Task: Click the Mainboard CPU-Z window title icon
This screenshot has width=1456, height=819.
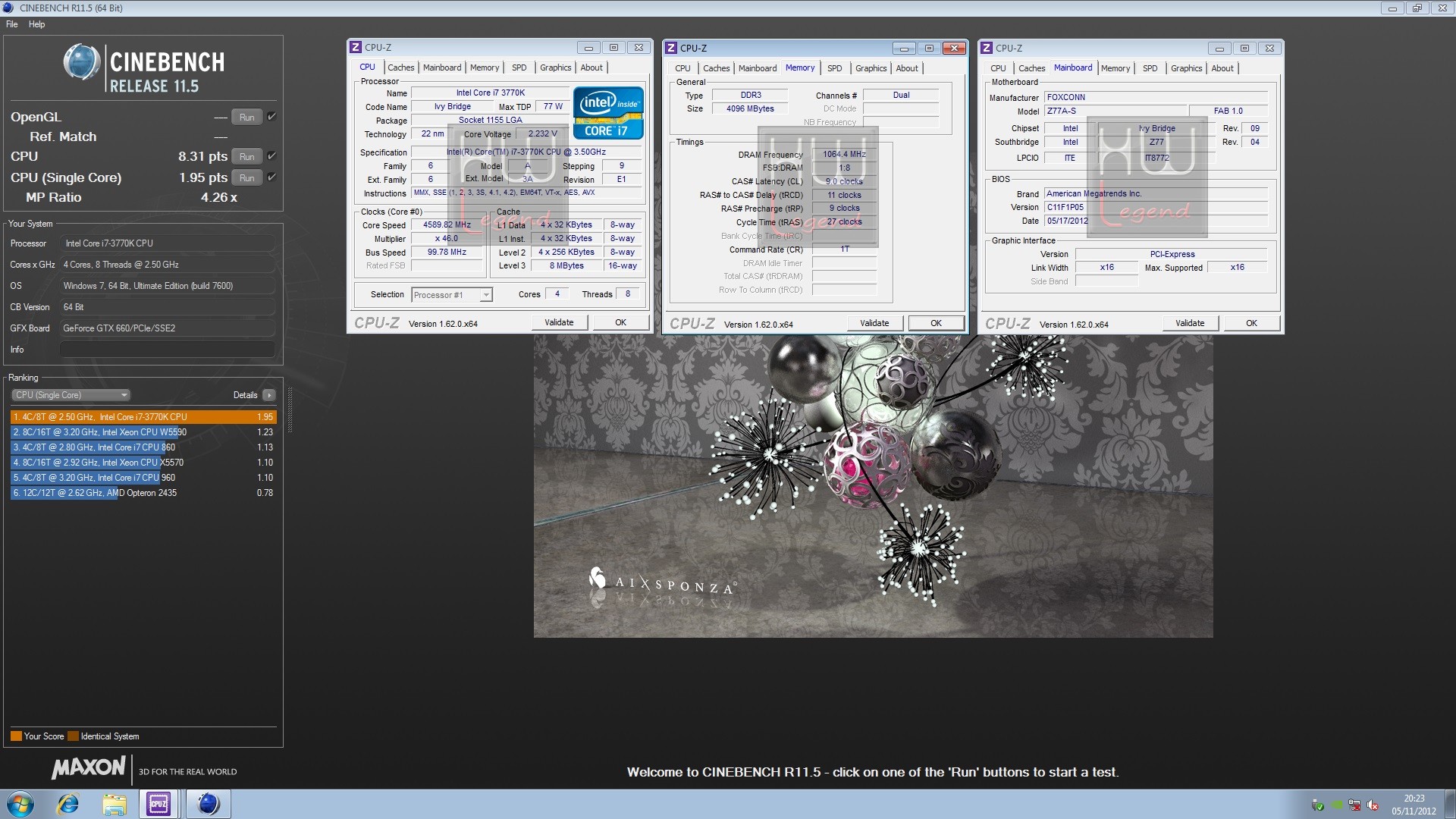Action: coord(986,48)
